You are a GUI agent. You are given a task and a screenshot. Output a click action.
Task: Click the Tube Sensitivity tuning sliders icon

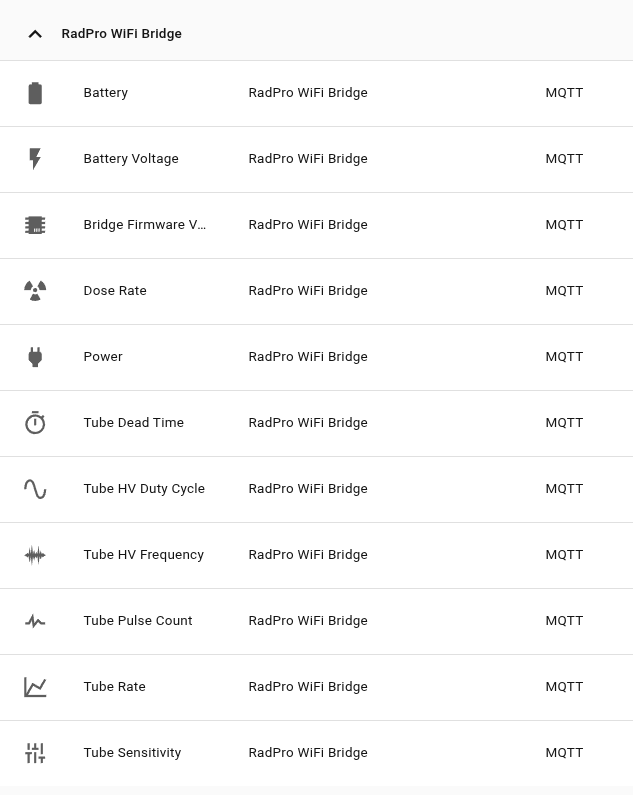(x=35, y=753)
